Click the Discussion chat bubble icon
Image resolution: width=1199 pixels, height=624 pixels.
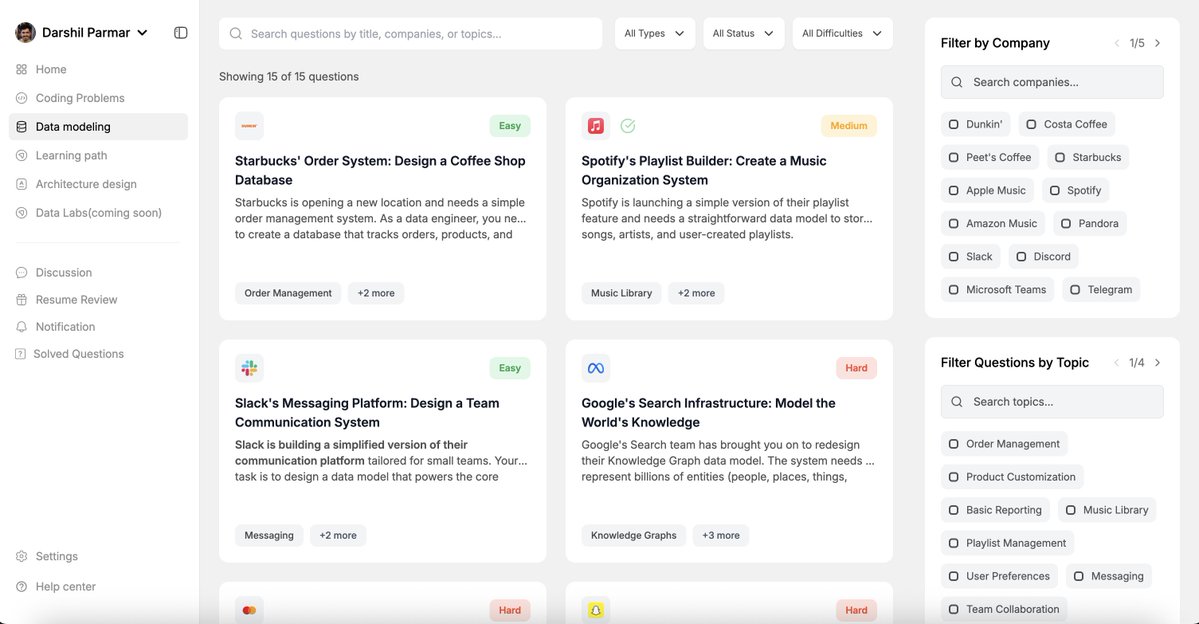(x=21, y=272)
